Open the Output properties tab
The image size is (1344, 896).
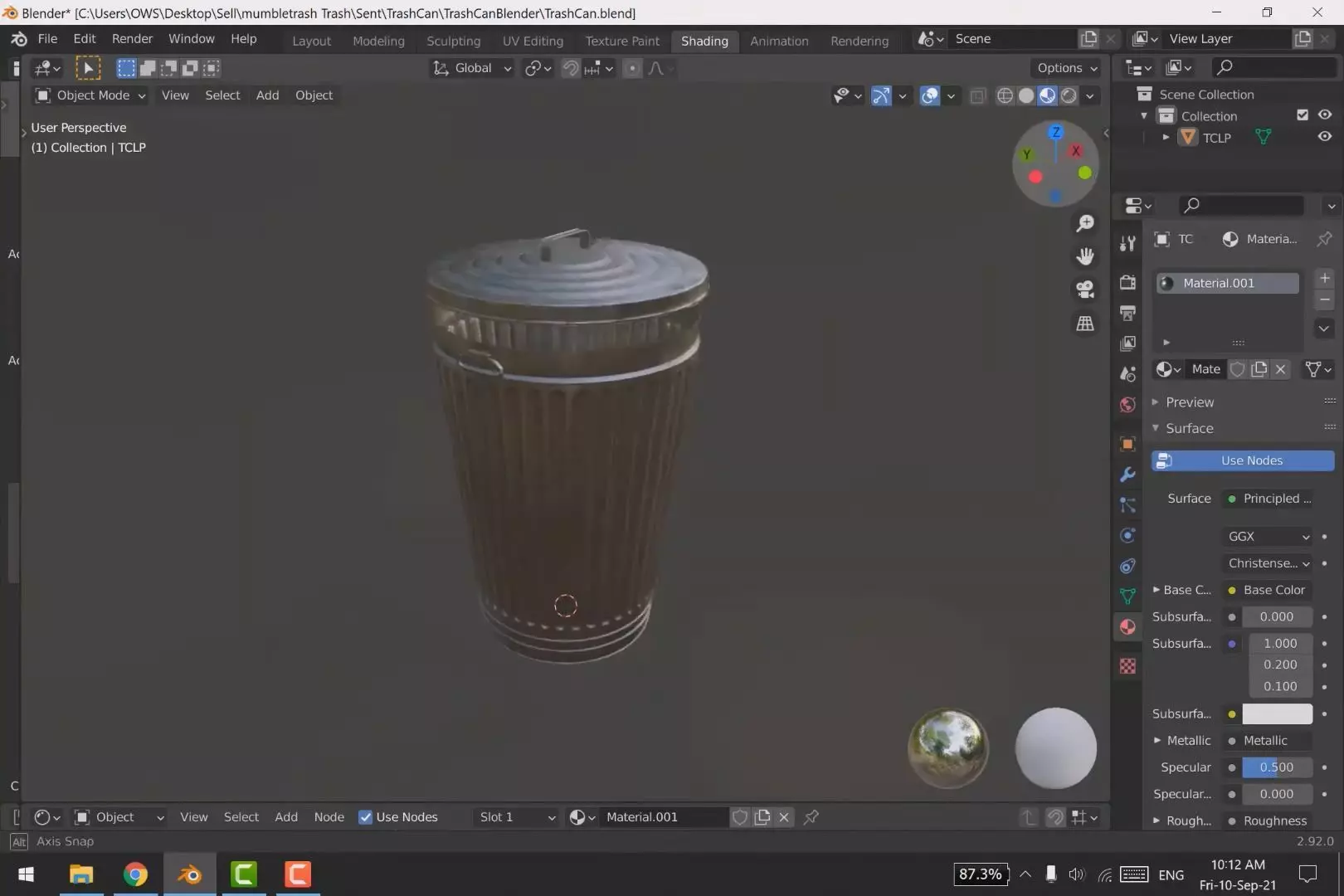[x=1127, y=313]
